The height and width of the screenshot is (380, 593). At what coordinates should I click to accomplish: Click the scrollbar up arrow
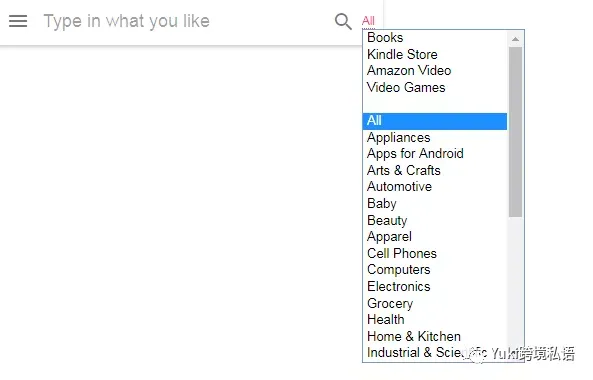point(515,39)
